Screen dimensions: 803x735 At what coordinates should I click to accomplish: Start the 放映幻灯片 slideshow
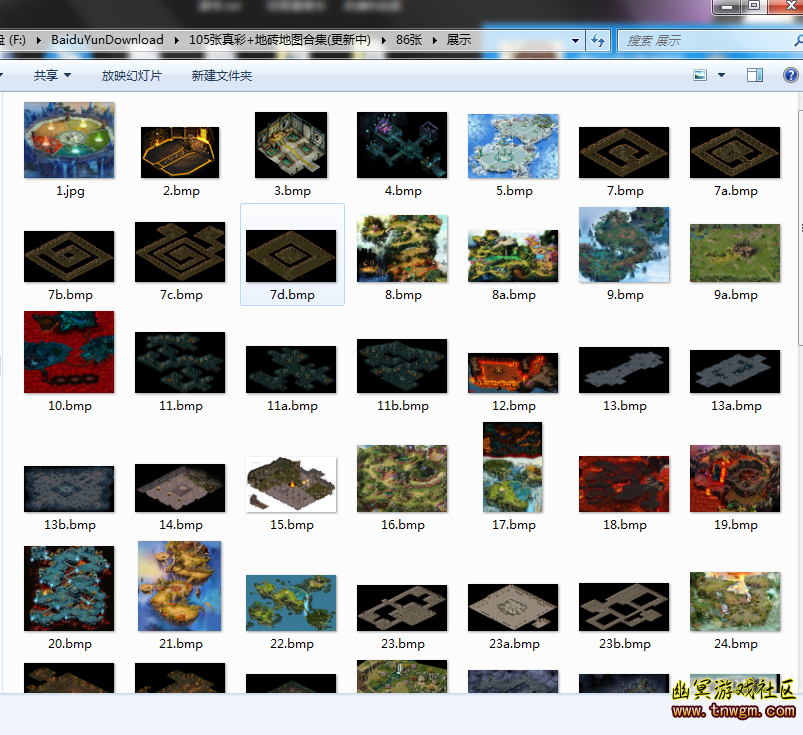(x=132, y=76)
